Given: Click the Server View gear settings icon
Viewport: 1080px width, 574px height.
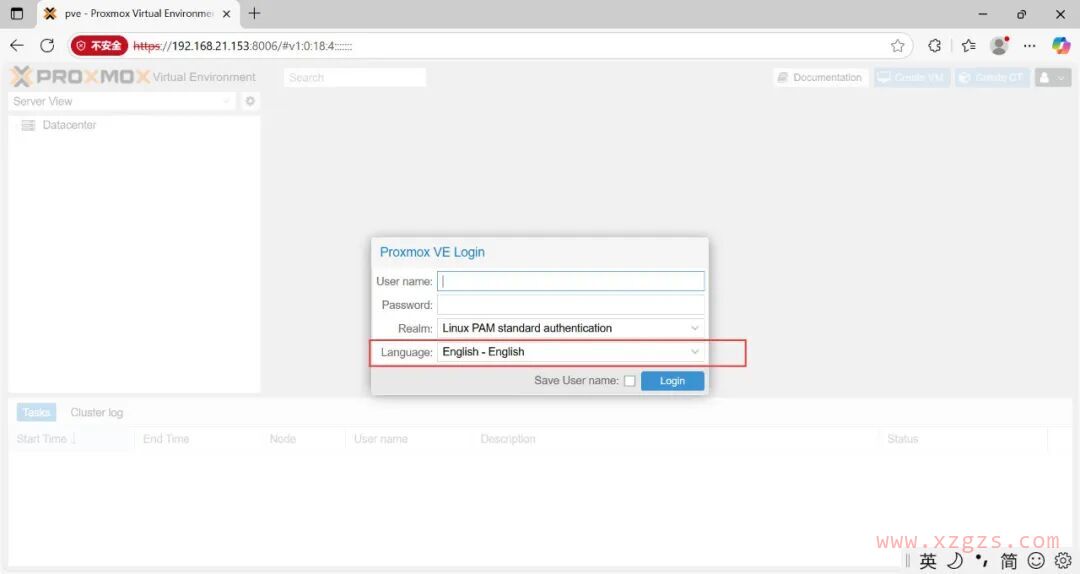Looking at the screenshot, I should coord(250,101).
